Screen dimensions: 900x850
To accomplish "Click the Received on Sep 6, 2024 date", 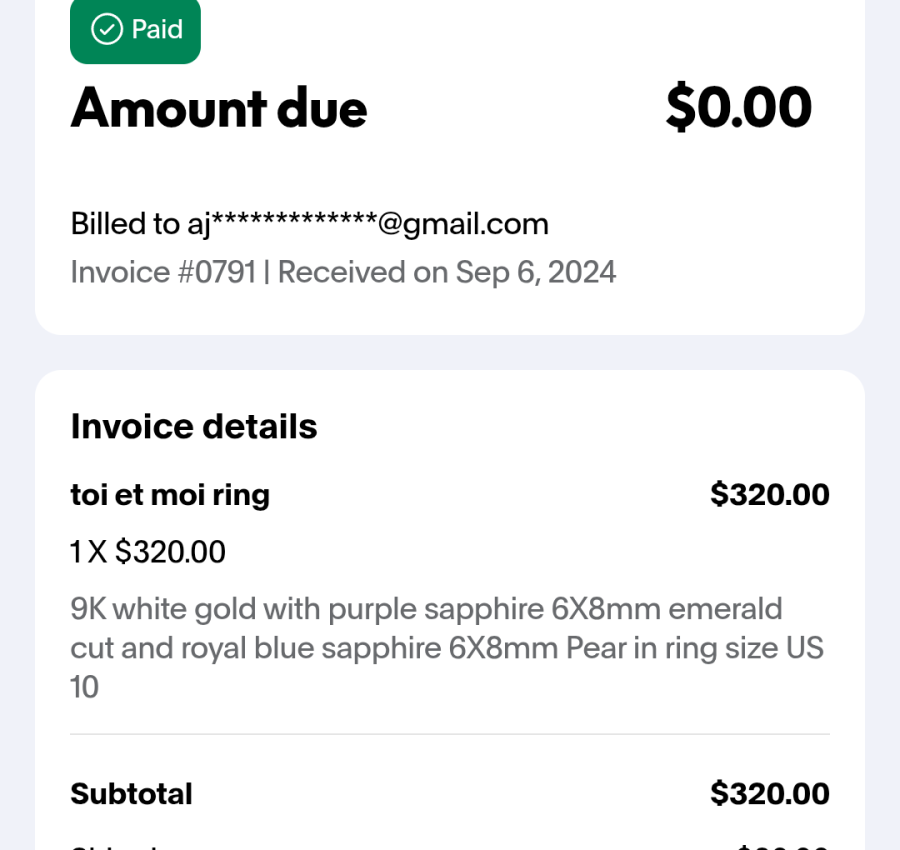I will pos(447,272).
